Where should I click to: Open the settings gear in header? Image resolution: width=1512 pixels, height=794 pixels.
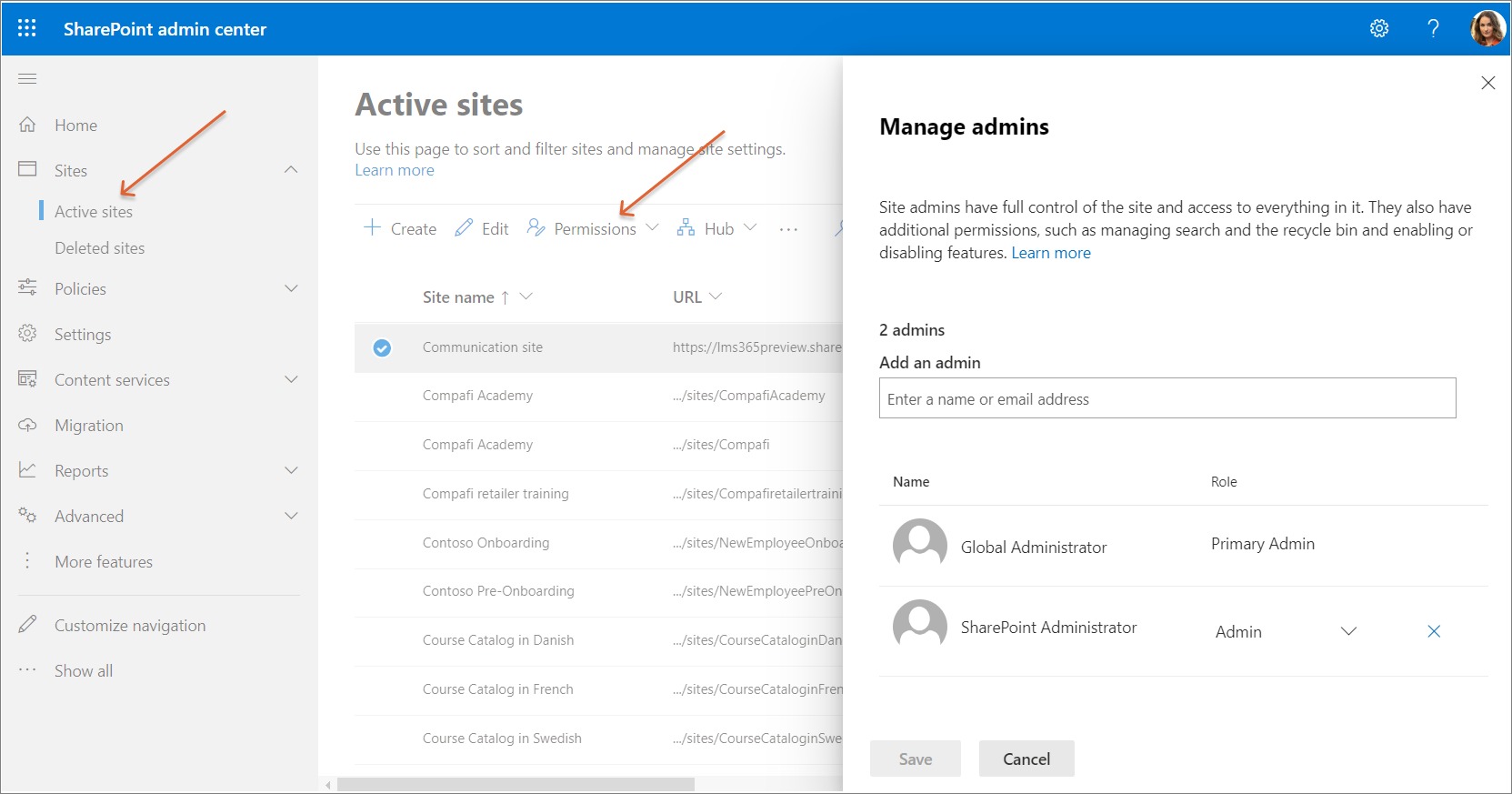click(x=1379, y=28)
